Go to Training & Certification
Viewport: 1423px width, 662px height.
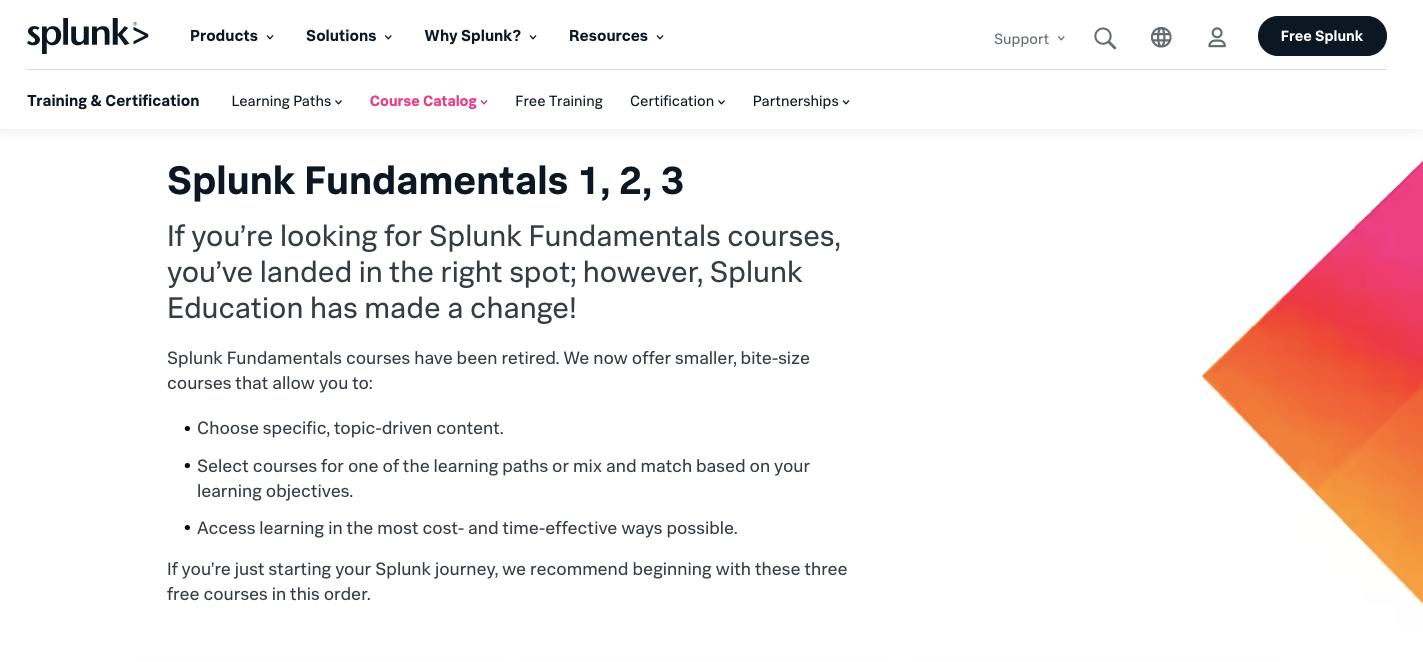[x=113, y=100]
